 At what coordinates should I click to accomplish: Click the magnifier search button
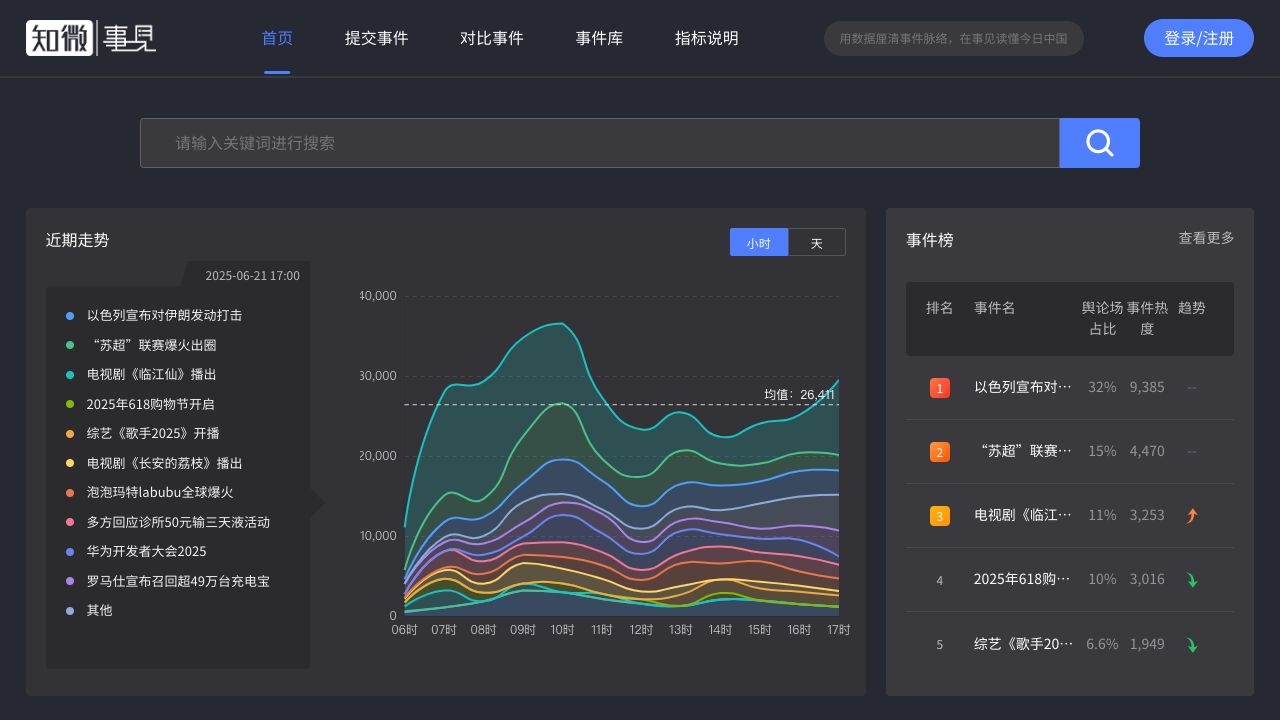tap(1099, 143)
